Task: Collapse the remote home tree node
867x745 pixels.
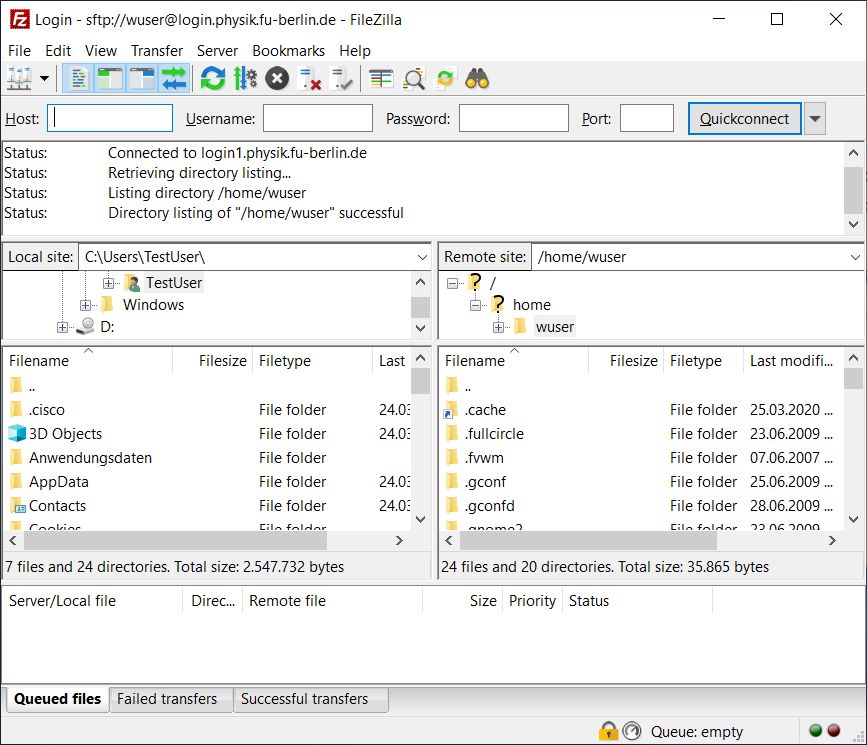Action: pyautogui.click(x=475, y=305)
